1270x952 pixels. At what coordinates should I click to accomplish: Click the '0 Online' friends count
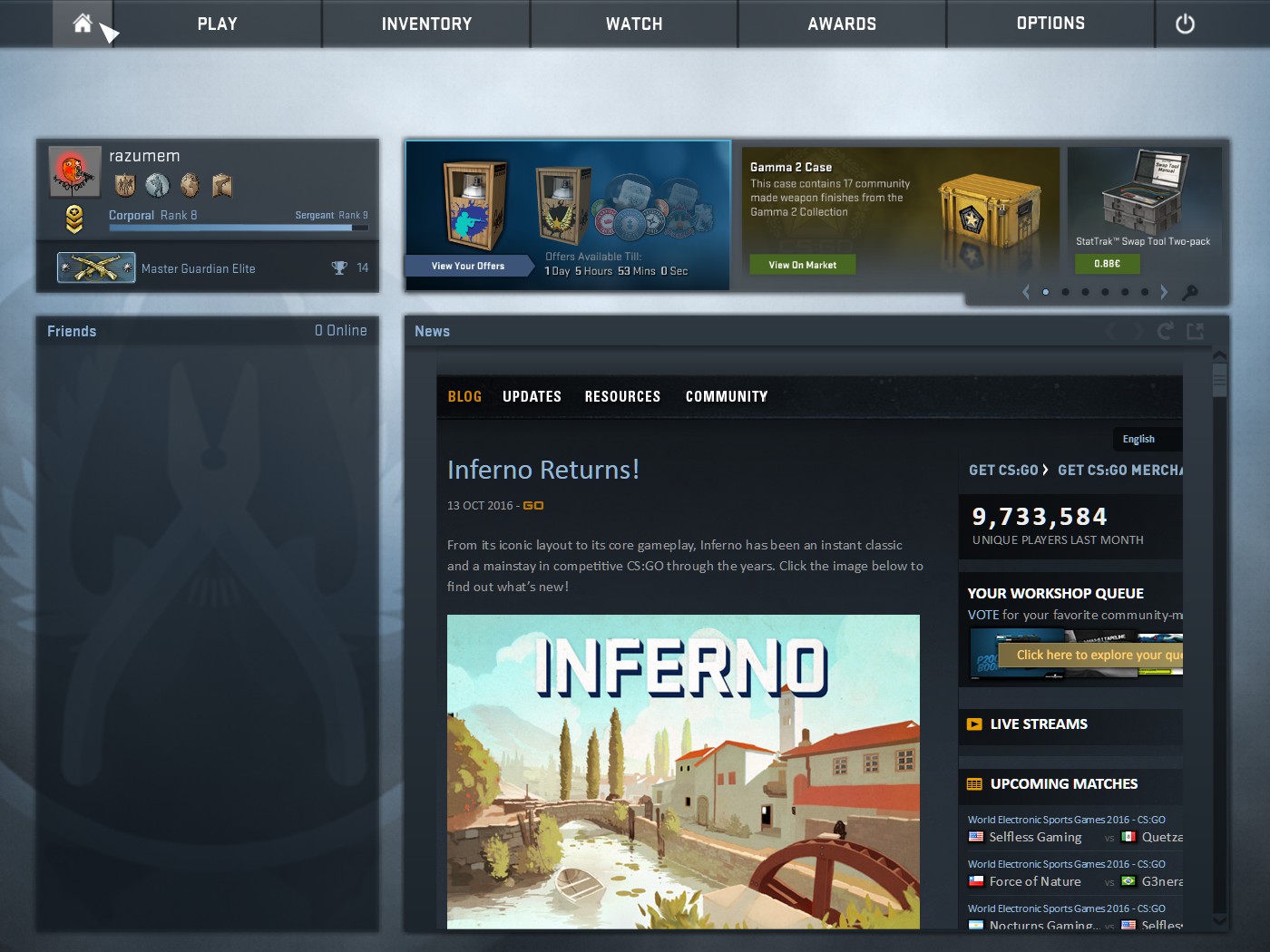coord(341,331)
